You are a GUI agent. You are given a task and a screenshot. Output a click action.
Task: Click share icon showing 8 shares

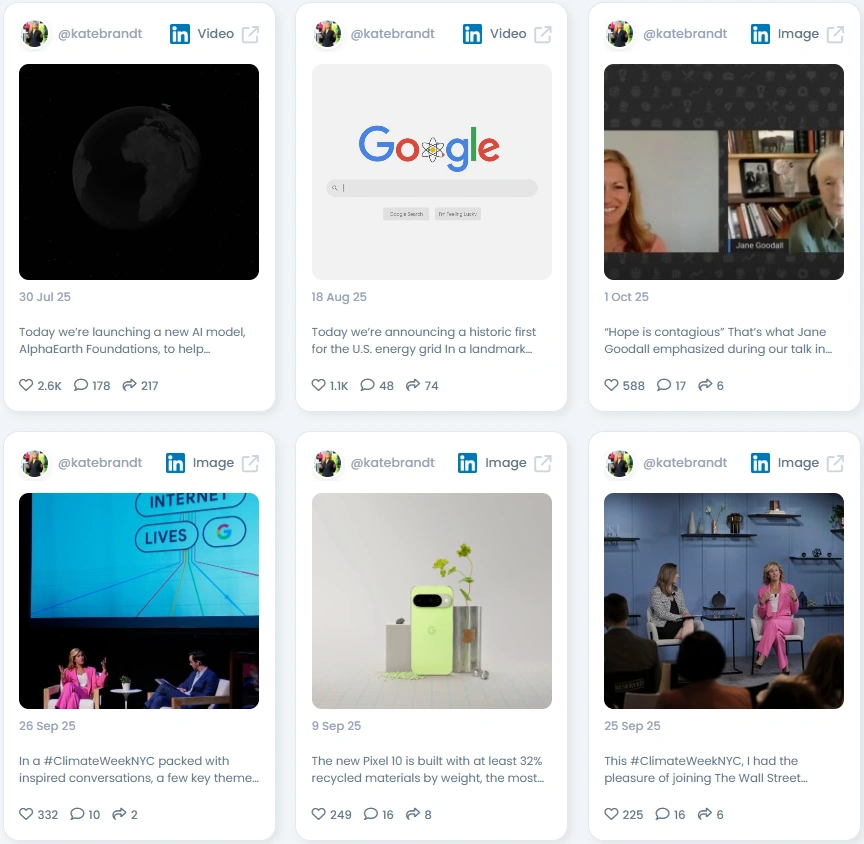point(413,814)
